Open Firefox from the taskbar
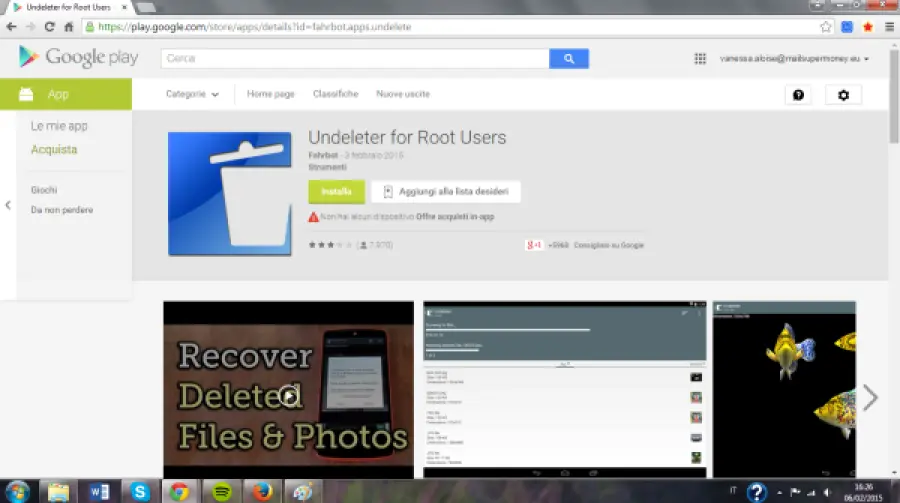 pyautogui.click(x=262, y=492)
